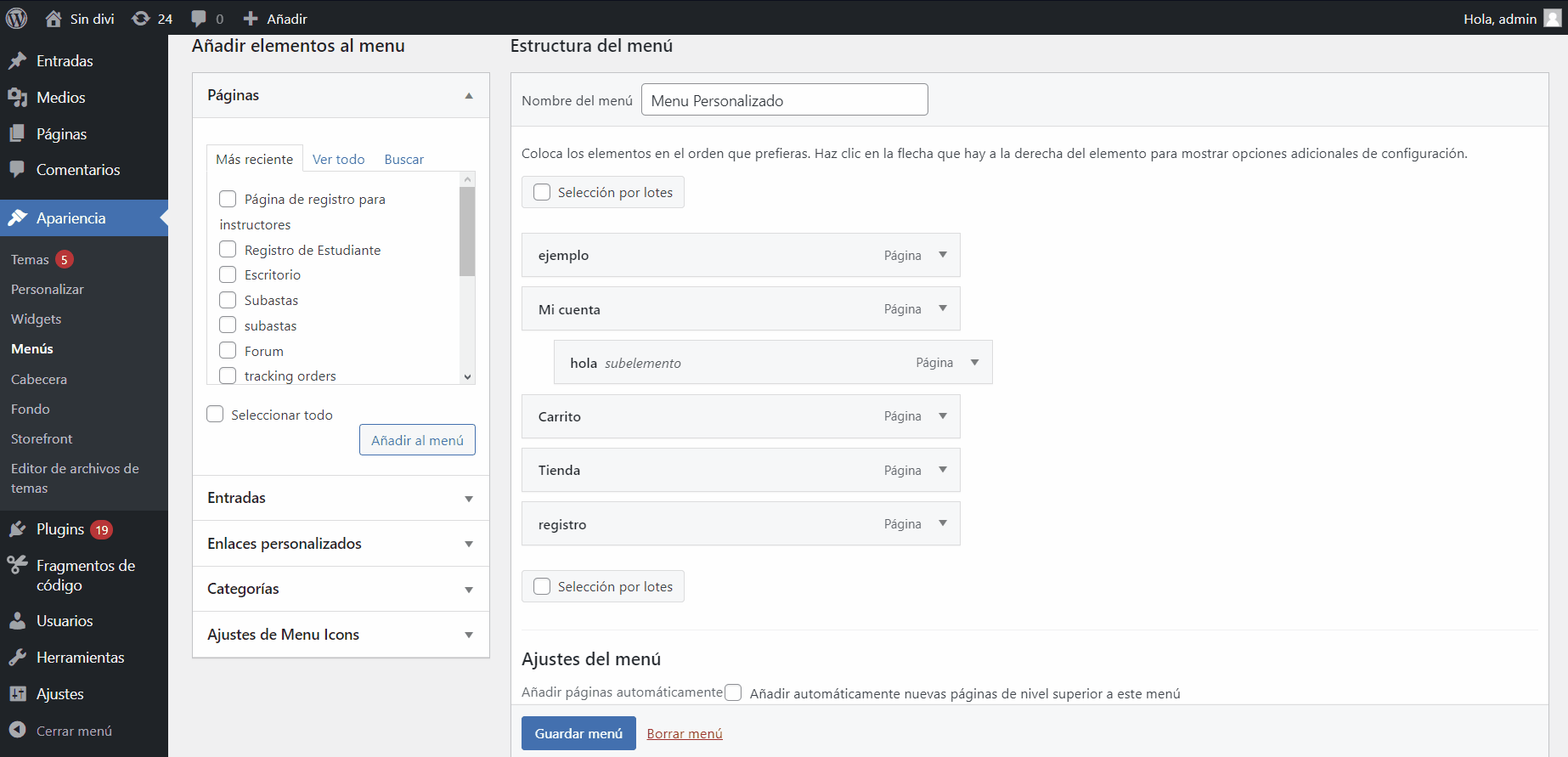Expand the Categorías accordion panel
Image resolution: width=1568 pixels, height=757 pixels.
point(468,590)
